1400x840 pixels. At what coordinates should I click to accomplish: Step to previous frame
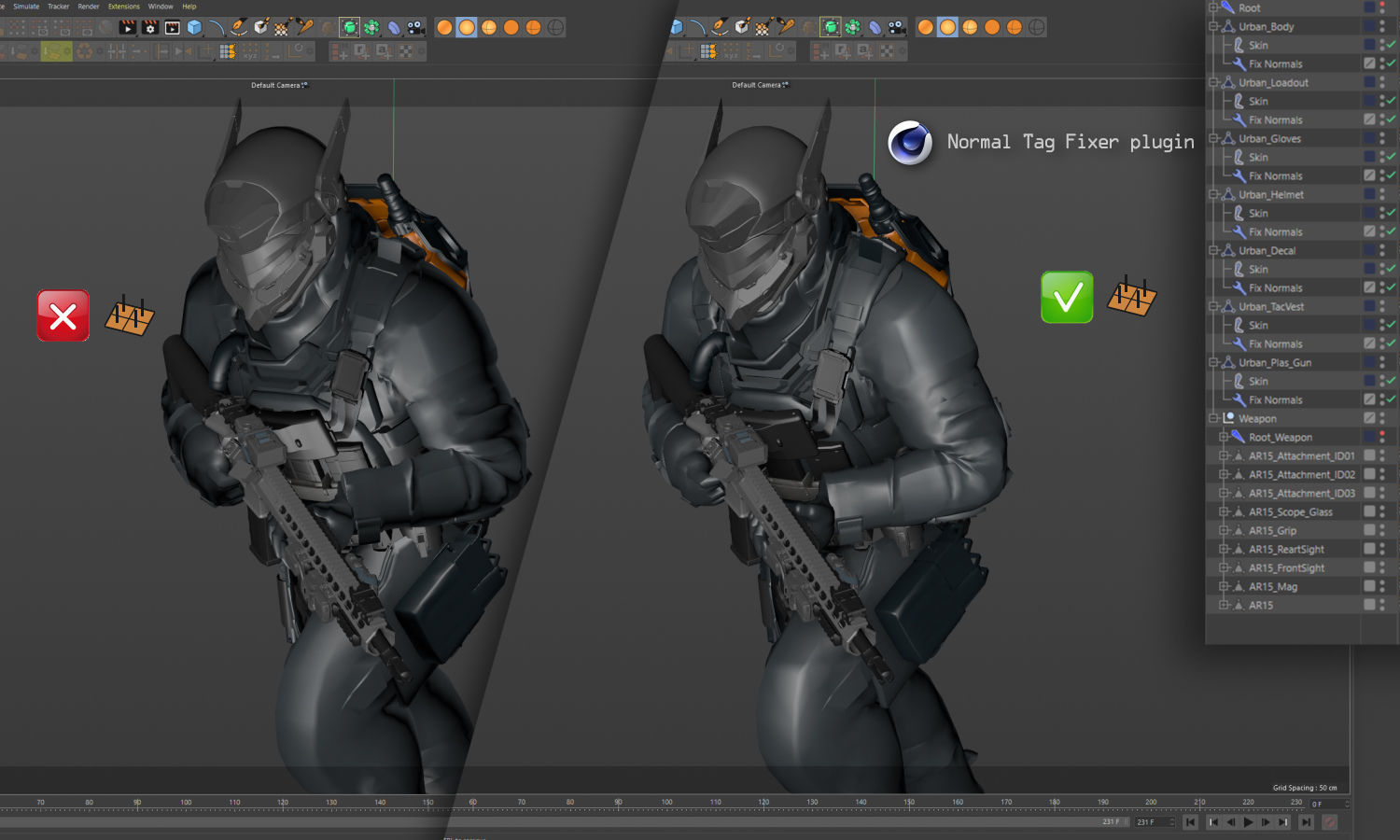pyautogui.click(x=1231, y=822)
